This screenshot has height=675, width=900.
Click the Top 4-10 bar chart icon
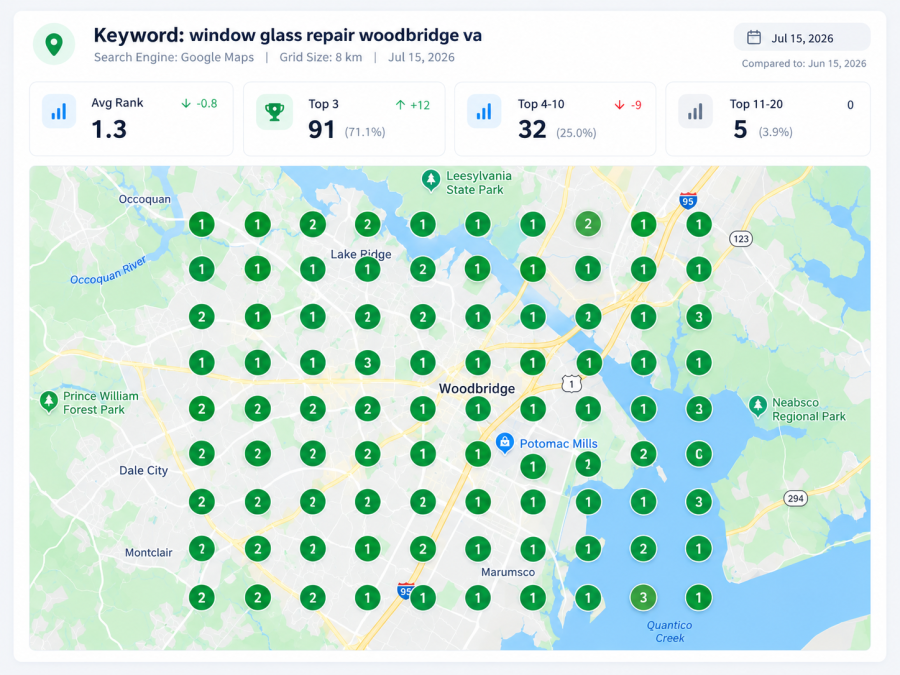pos(484,111)
